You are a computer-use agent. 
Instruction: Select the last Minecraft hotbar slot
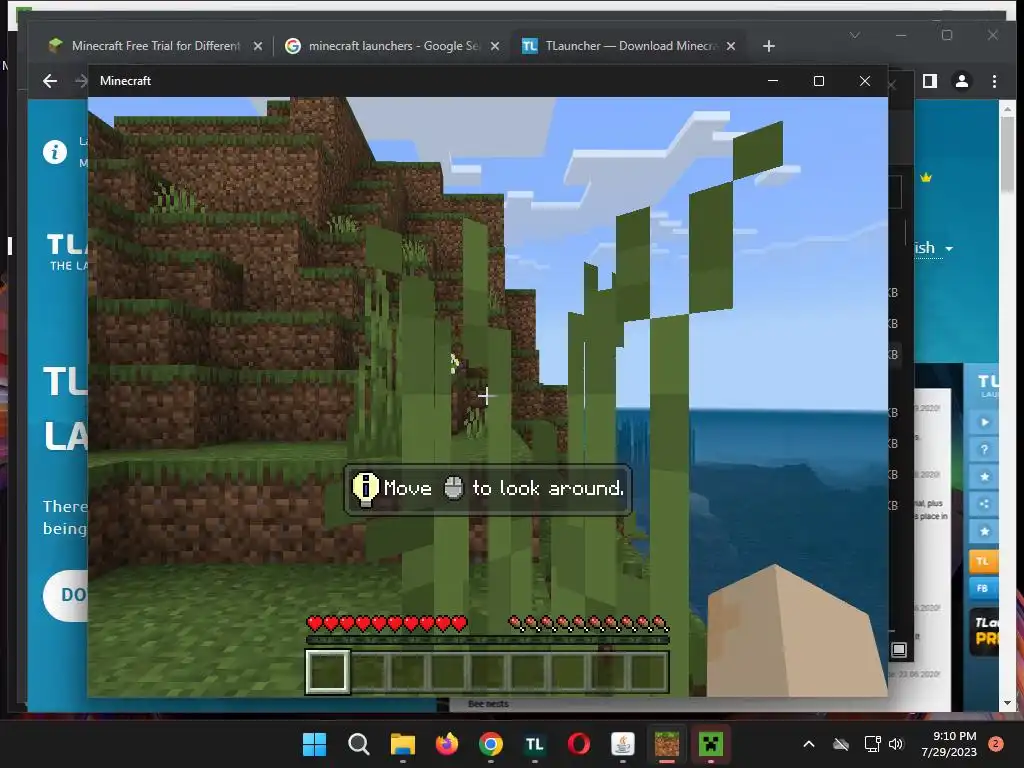[648, 671]
